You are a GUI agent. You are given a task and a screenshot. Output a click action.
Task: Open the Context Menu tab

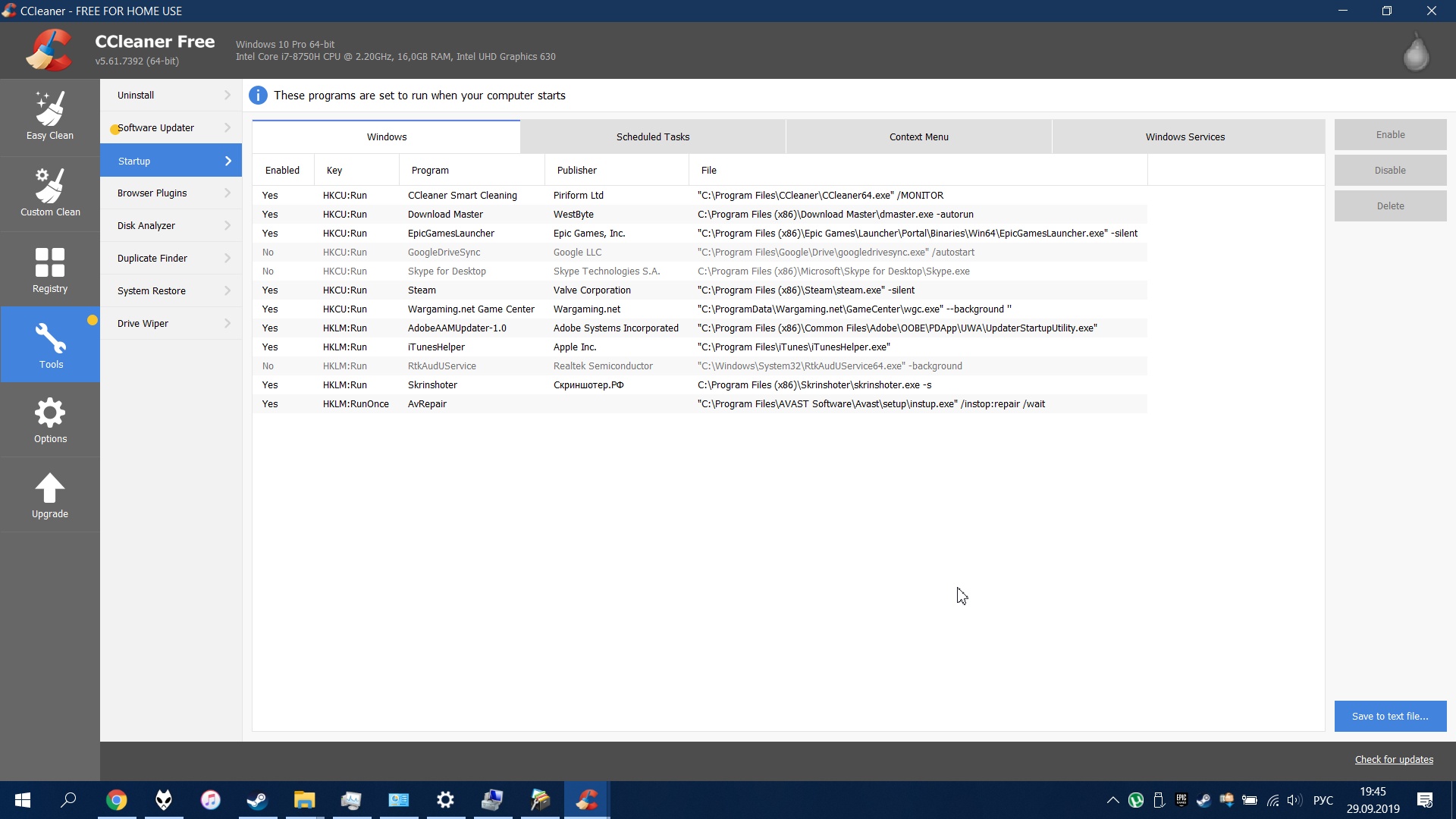[918, 137]
